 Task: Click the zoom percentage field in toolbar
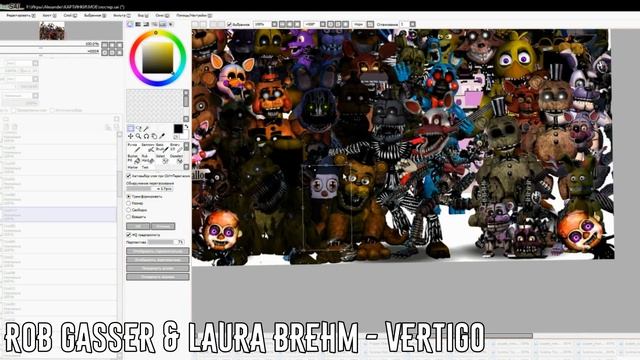(x=262, y=24)
